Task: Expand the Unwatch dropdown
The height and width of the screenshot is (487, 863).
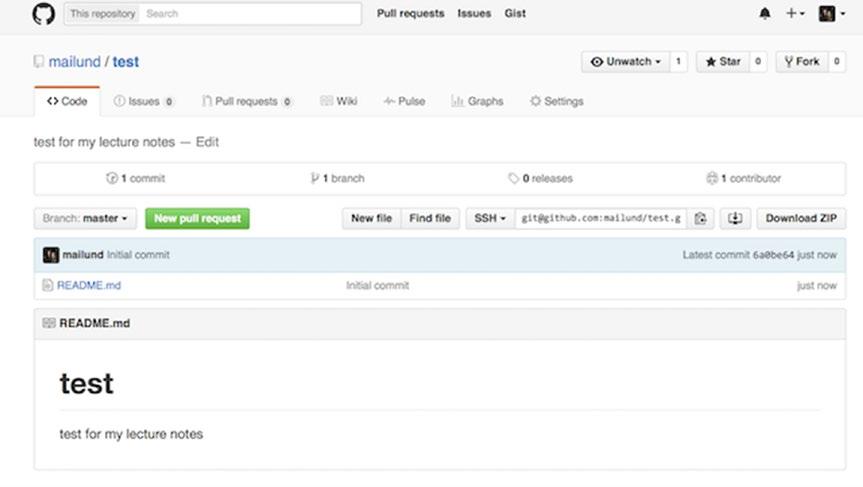Action: click(625, 62)
